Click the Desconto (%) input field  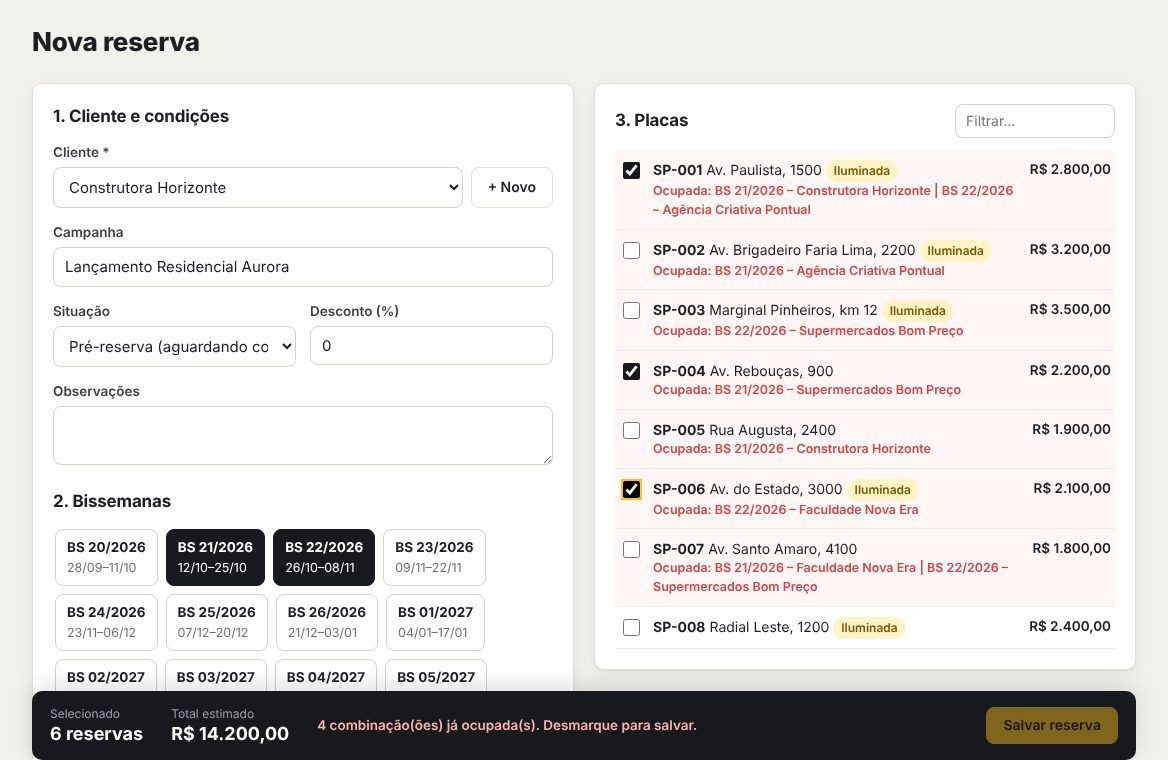coord(431,346)
